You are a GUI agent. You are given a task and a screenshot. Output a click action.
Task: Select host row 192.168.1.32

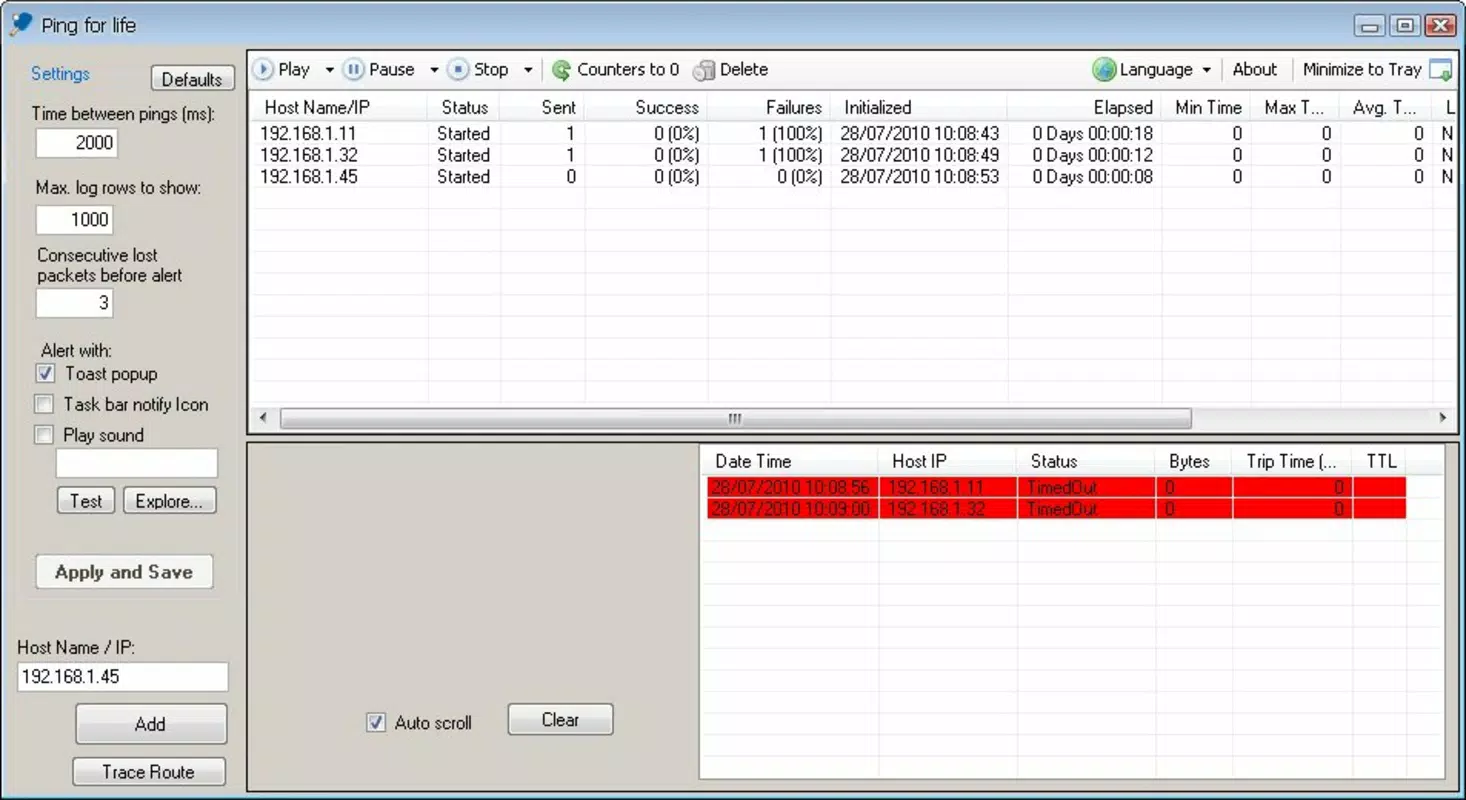[853, 155]
